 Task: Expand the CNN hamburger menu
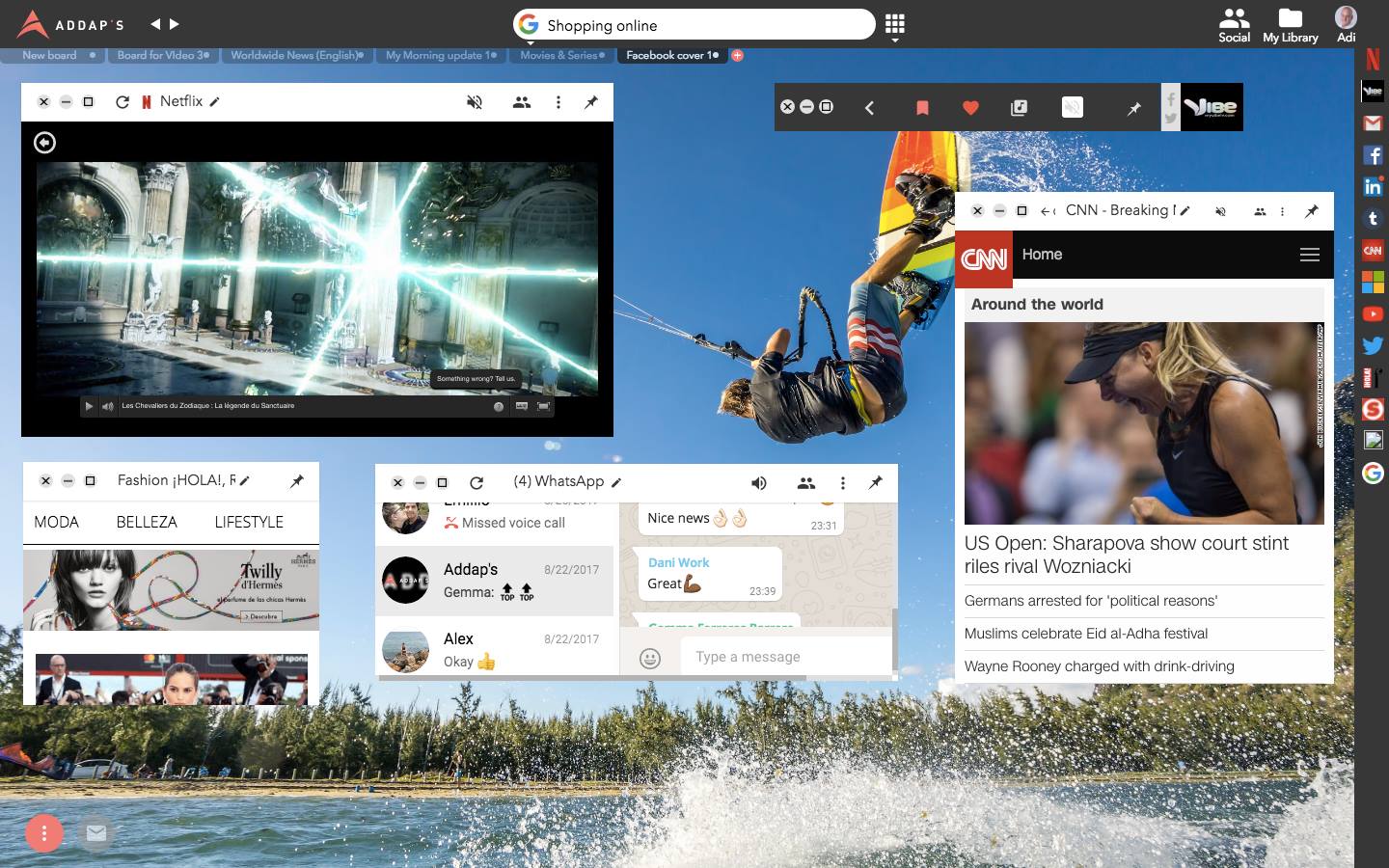[1309, 255]
